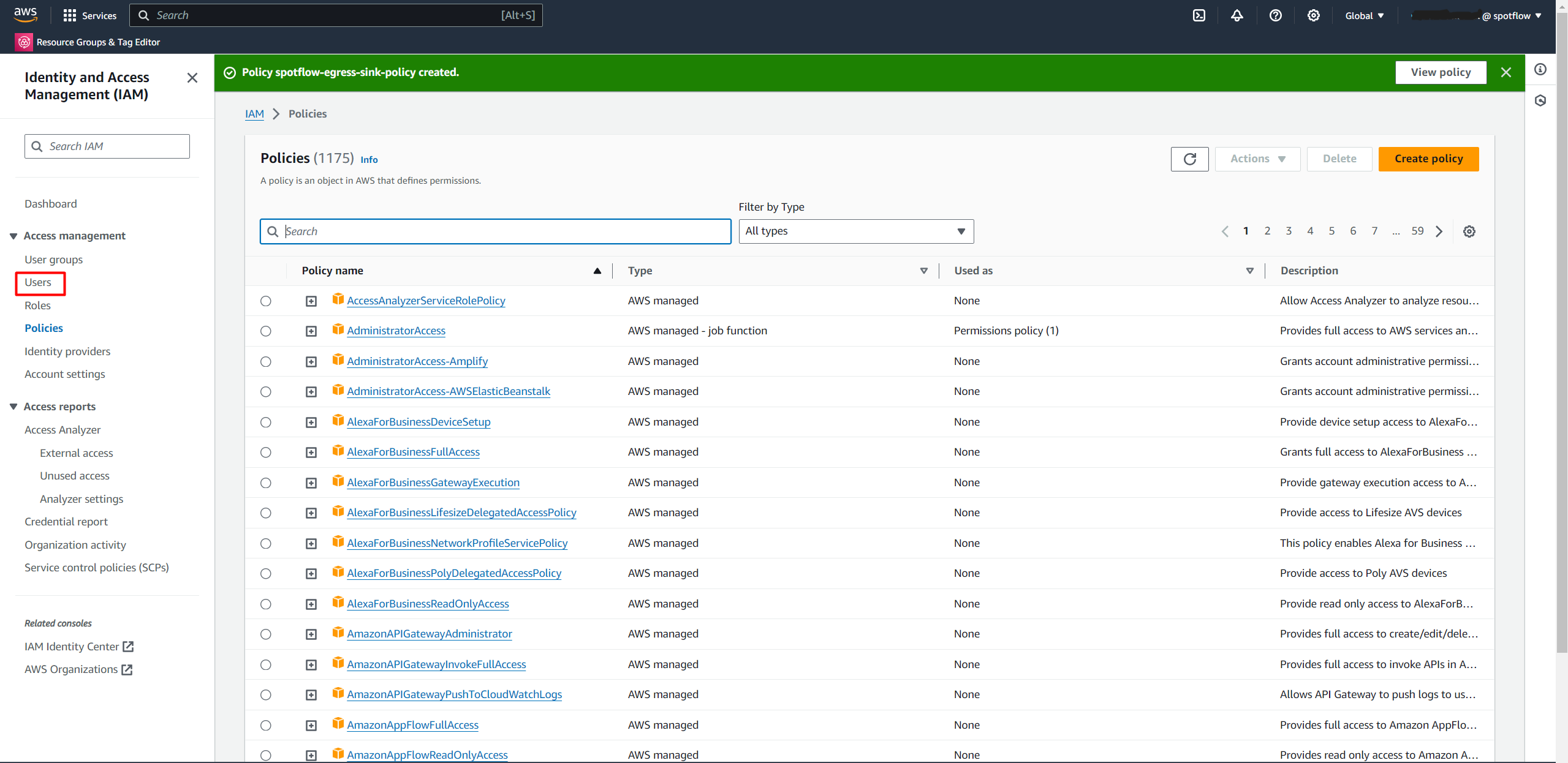This screenshot has width=1568, height=763.
Task: Click the Create policy button
Action: pyautogui.click(x=1428, y=159)
